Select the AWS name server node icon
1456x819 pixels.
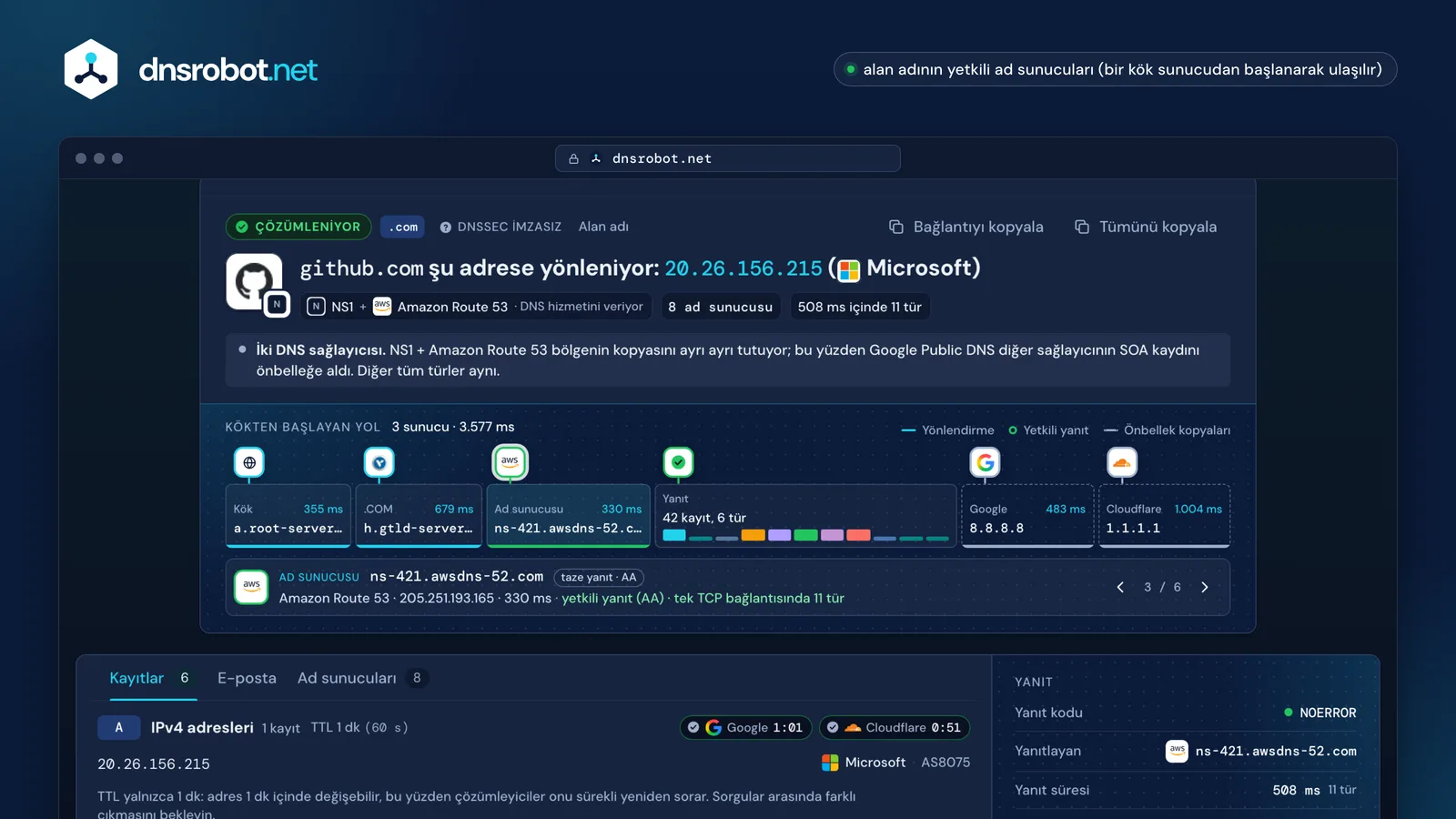pyautogui.click(x=510, y=461)
